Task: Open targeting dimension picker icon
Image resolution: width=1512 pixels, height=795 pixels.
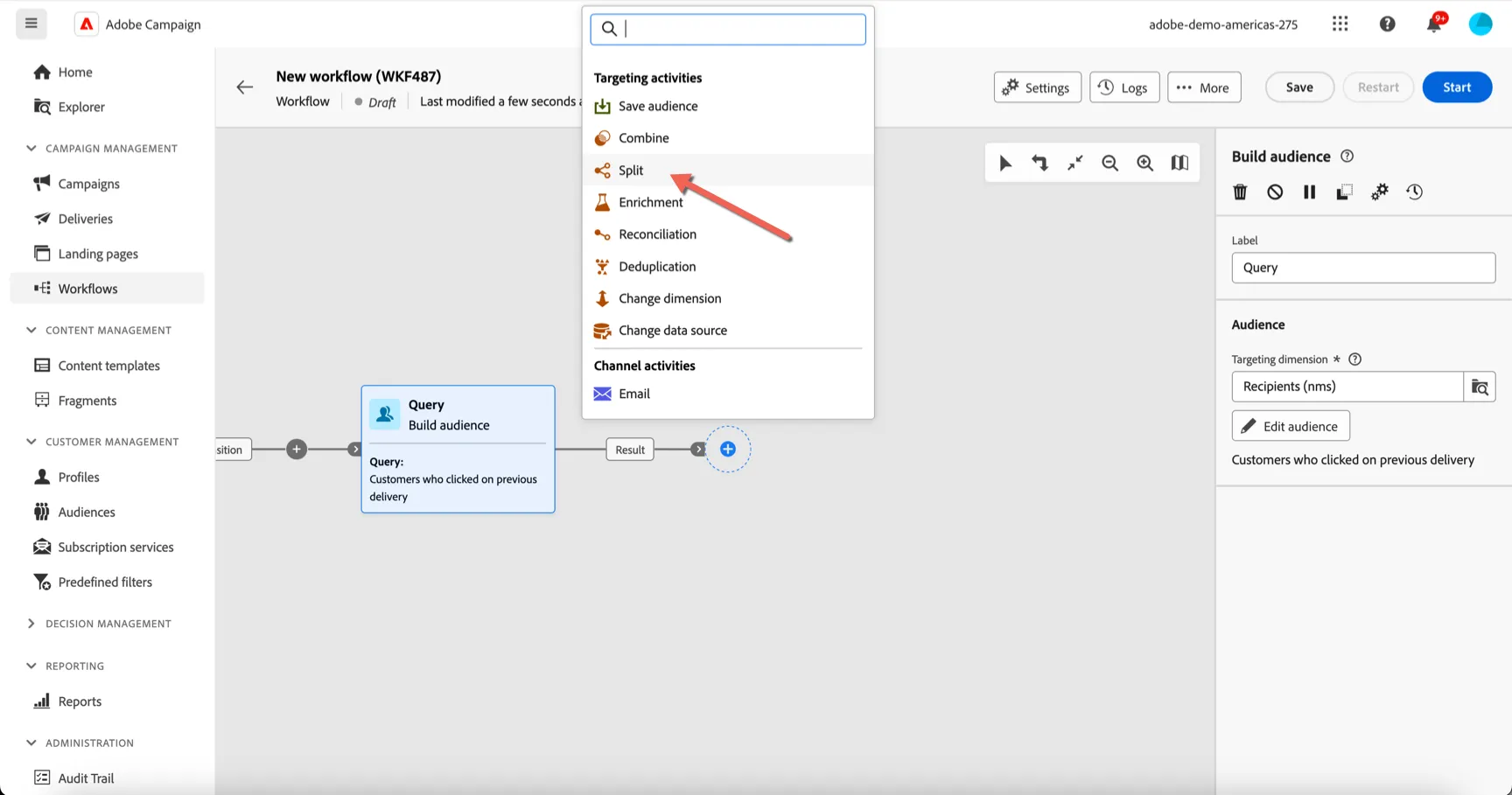Action: 1480,387
